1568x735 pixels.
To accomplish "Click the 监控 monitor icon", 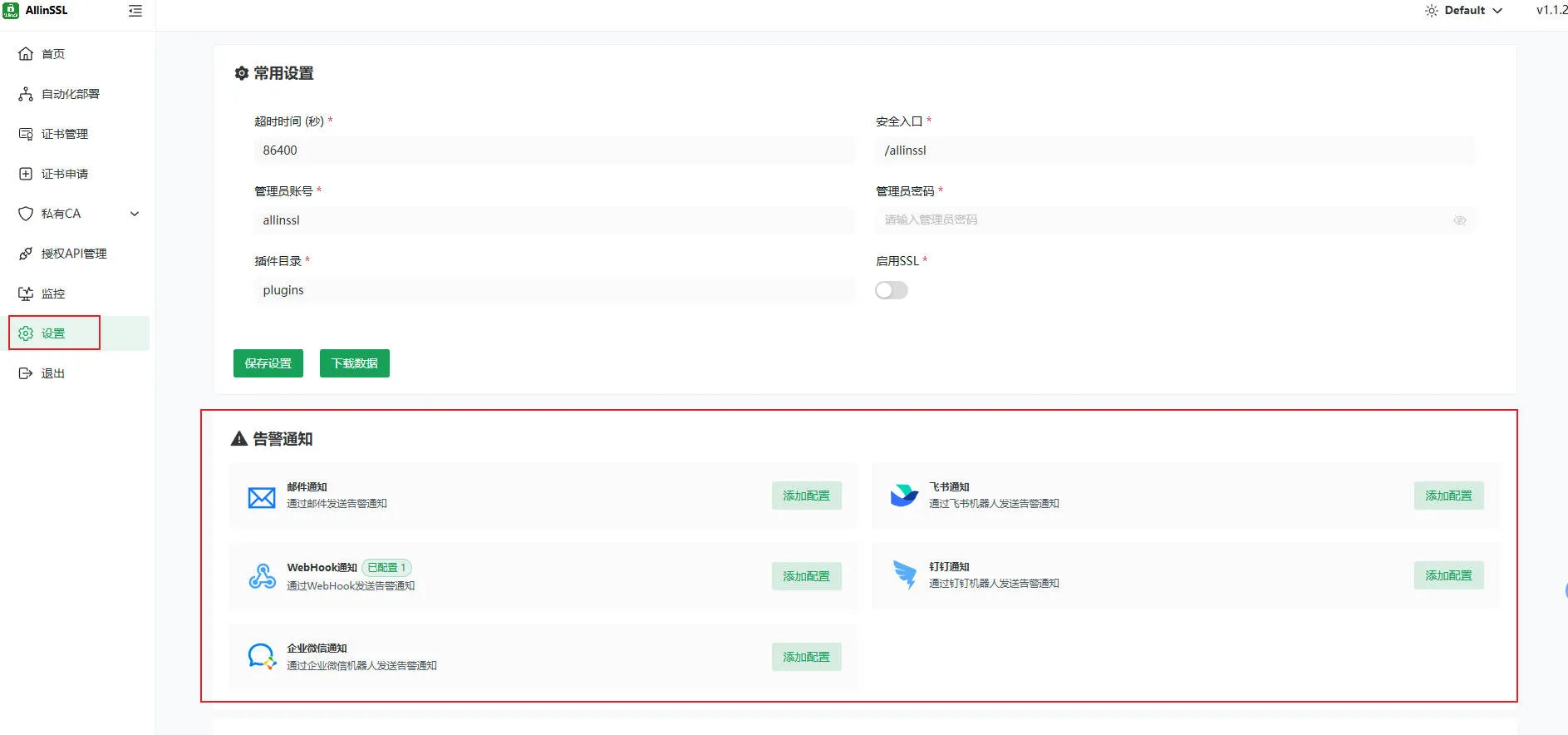I will coord(26,294).
